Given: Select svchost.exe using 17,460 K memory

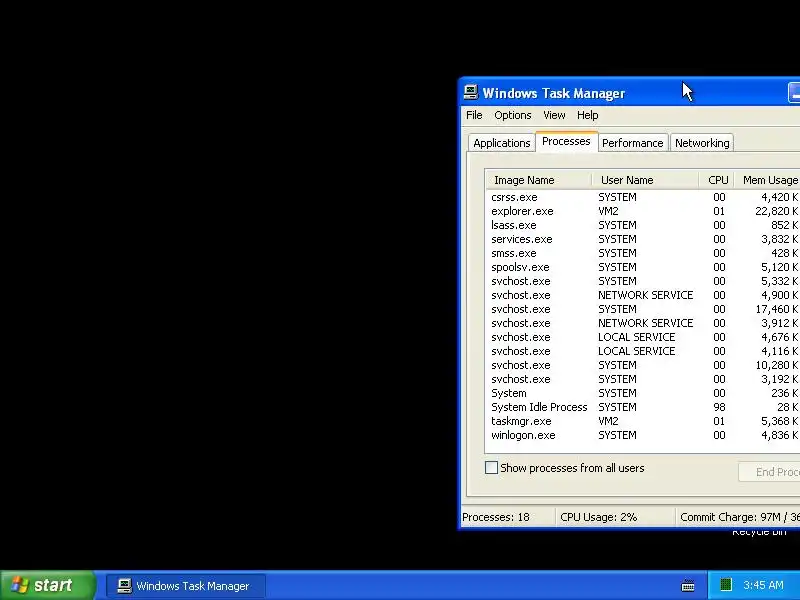Looking at the screenshot, I should (x=643, y=309).
